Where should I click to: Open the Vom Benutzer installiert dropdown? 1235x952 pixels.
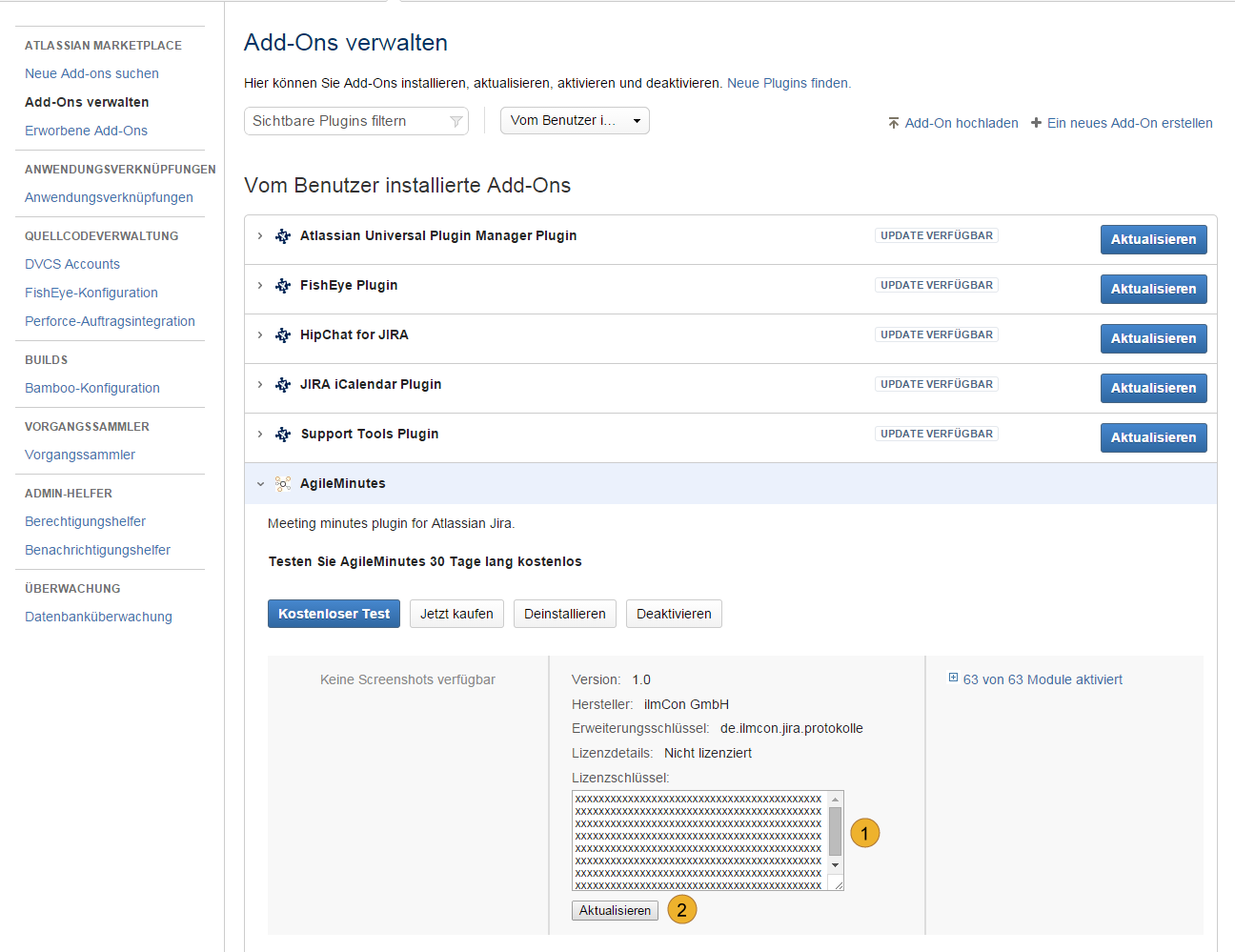(x=575, y=121)
